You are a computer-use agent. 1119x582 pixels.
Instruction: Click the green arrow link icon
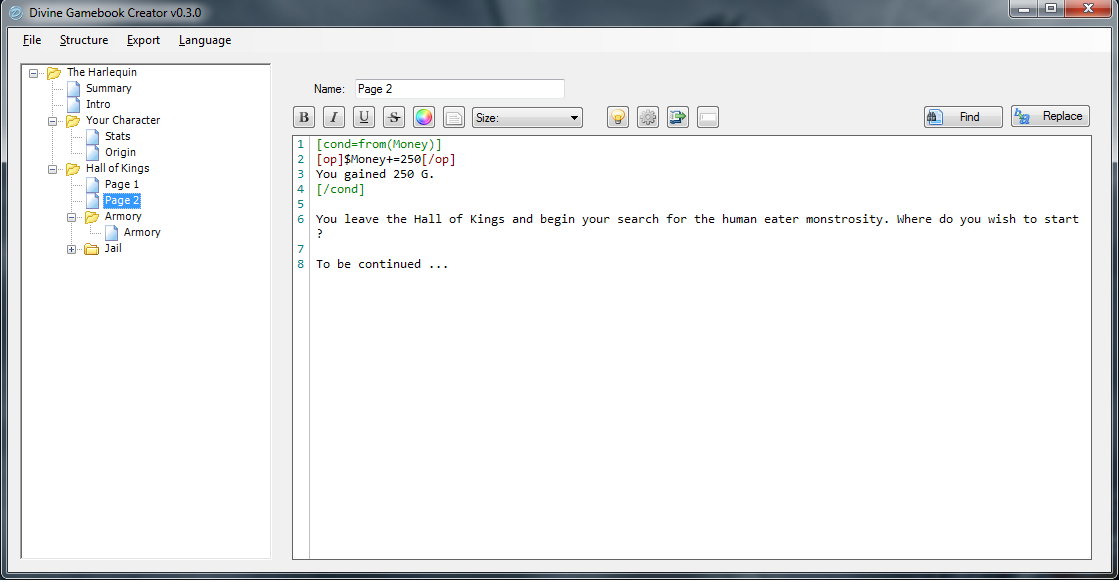coord(678,117)
